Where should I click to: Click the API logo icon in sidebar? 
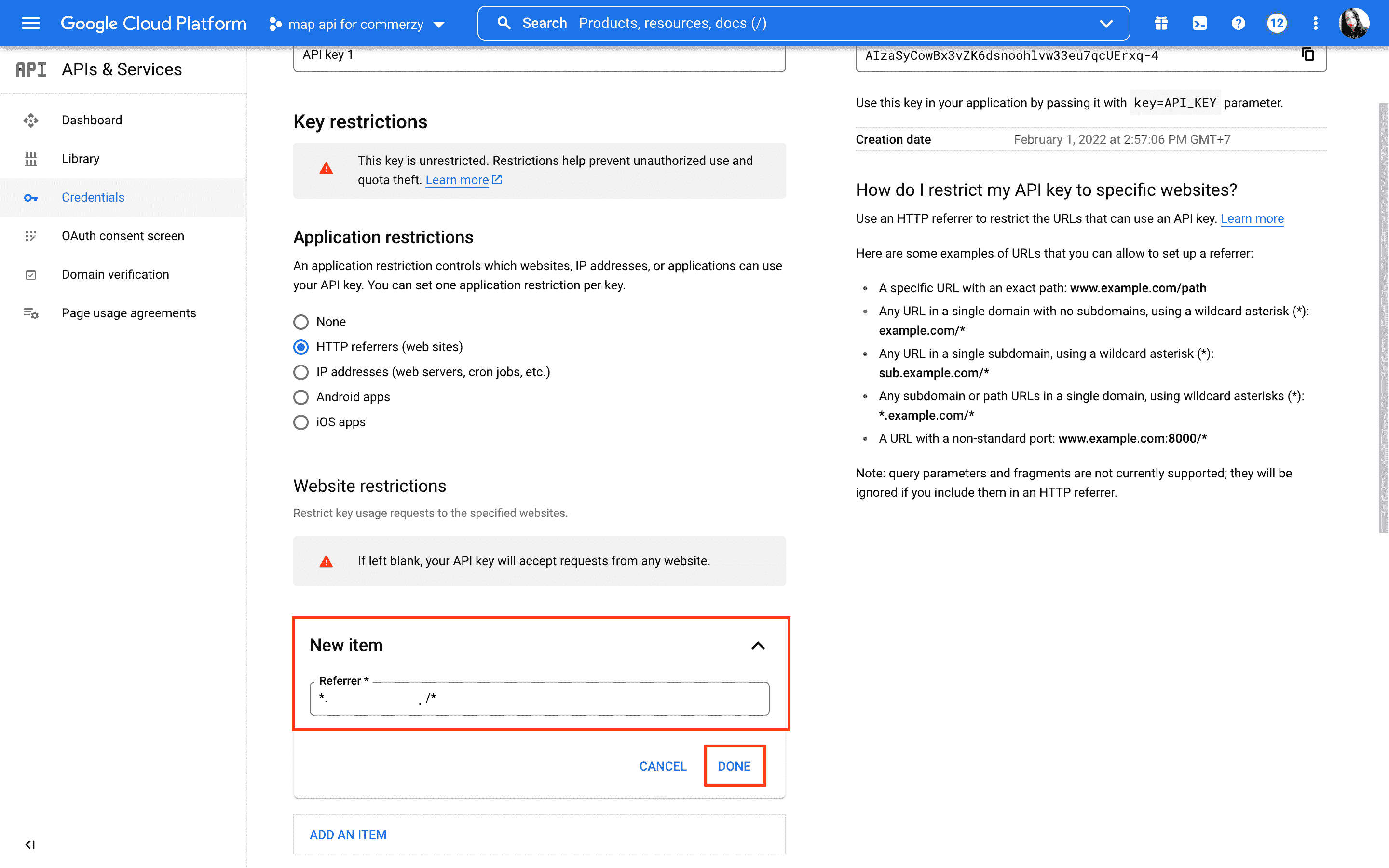(x=31, y=69)
